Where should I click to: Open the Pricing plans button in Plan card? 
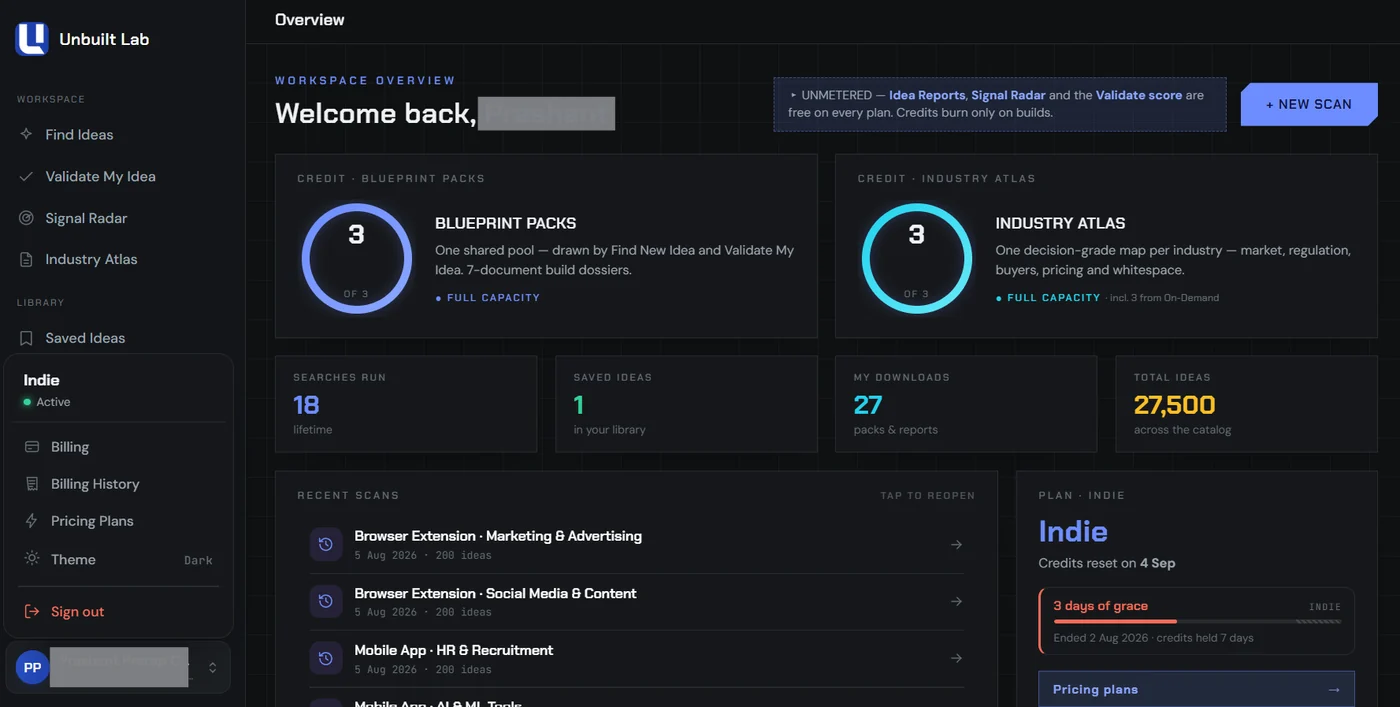(1197, 689)
